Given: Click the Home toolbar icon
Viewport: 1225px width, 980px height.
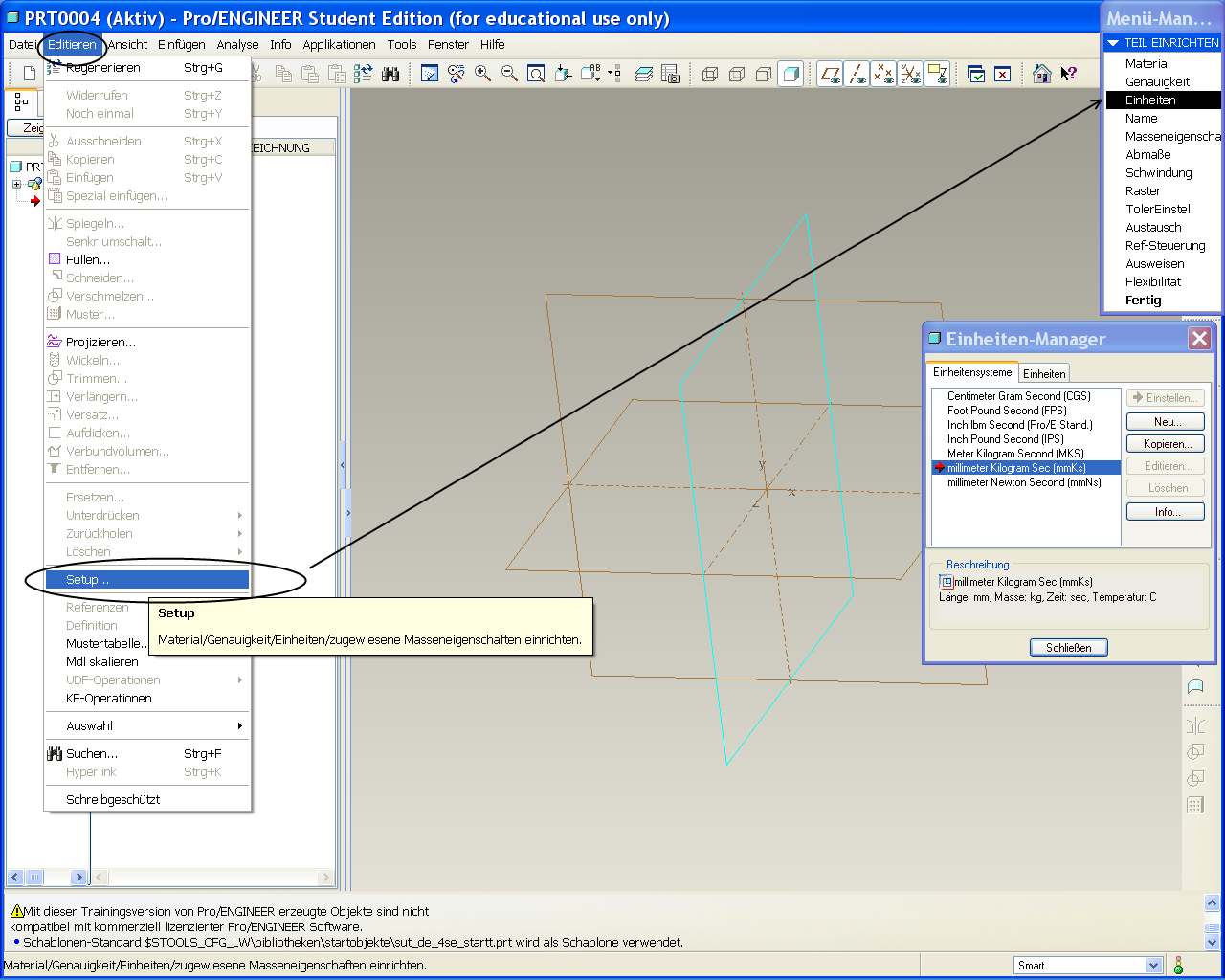Looking at the screenshot, I should click(1042, 74).
